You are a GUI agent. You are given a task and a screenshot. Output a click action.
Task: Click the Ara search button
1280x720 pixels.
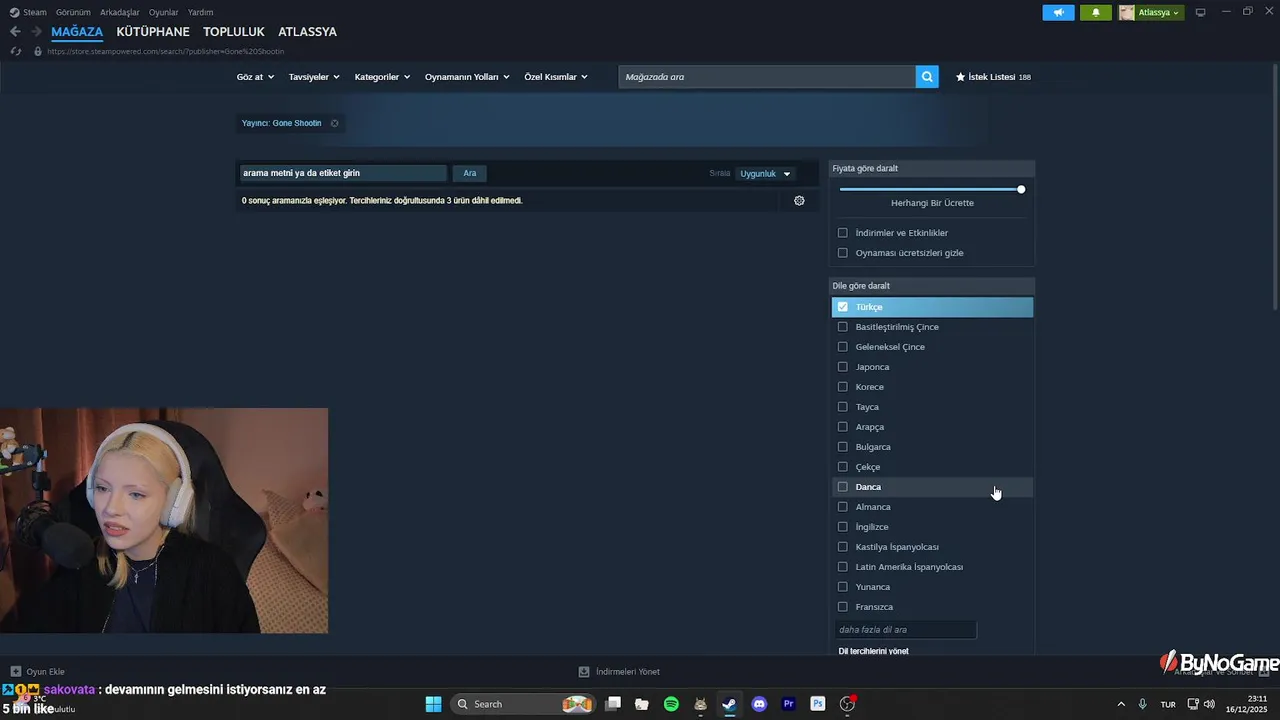coord(470,173)
